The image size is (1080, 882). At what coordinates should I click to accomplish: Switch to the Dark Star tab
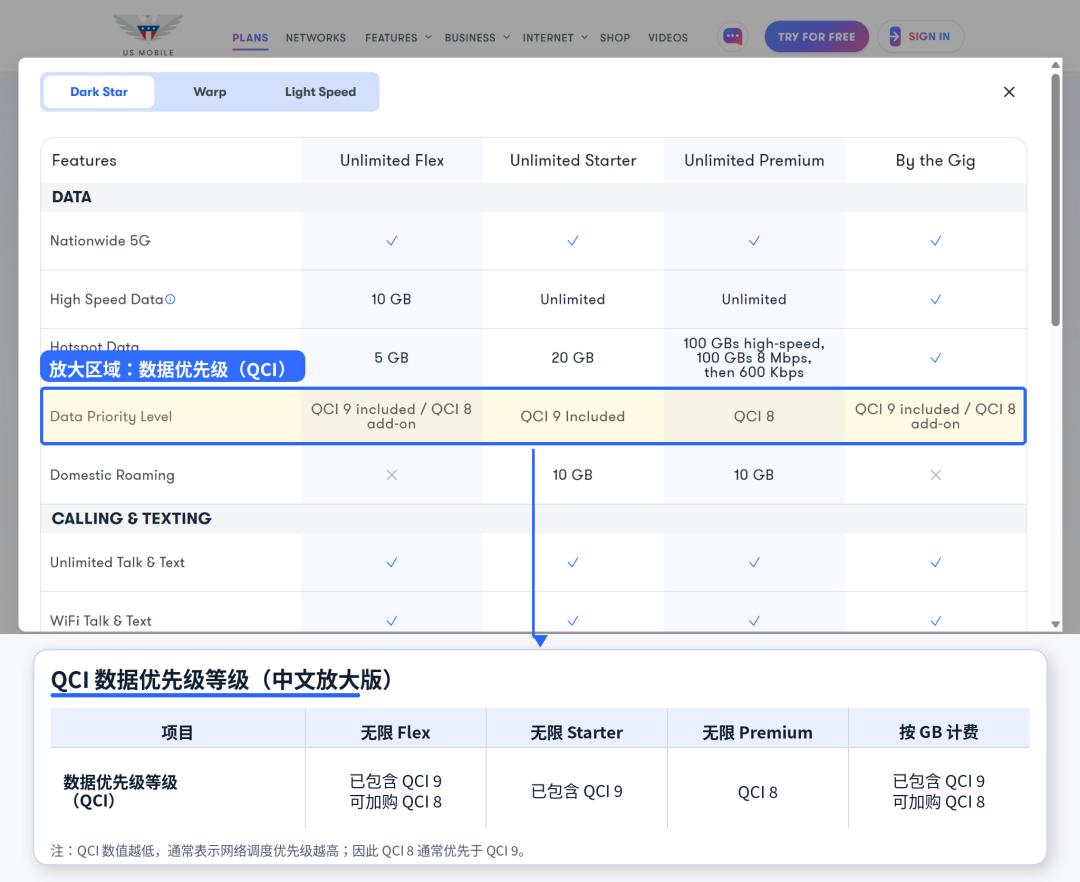[99, 92]
